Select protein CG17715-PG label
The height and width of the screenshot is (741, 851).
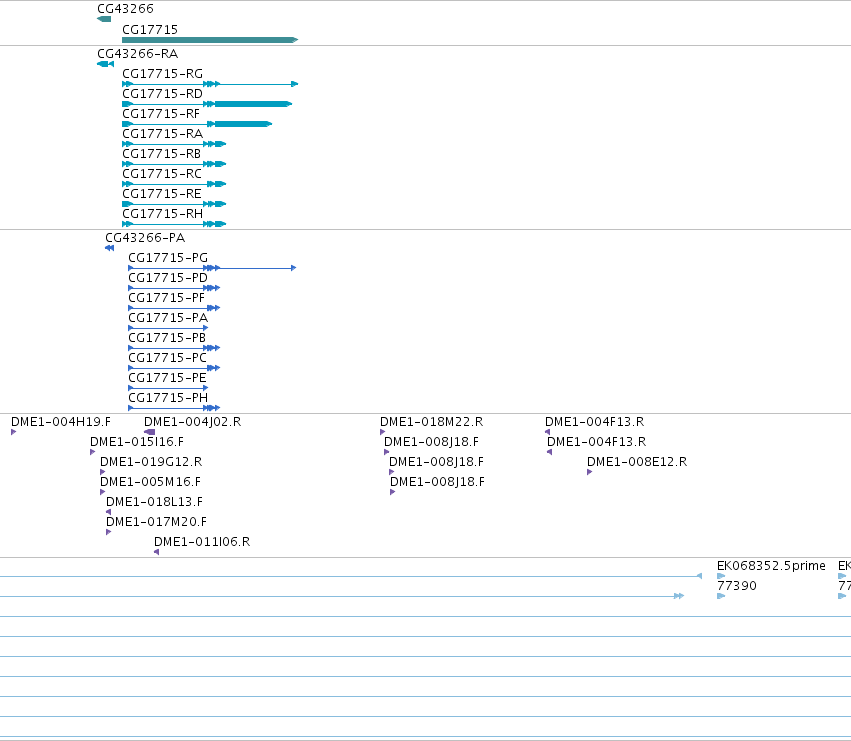click(x=168, y=258)
